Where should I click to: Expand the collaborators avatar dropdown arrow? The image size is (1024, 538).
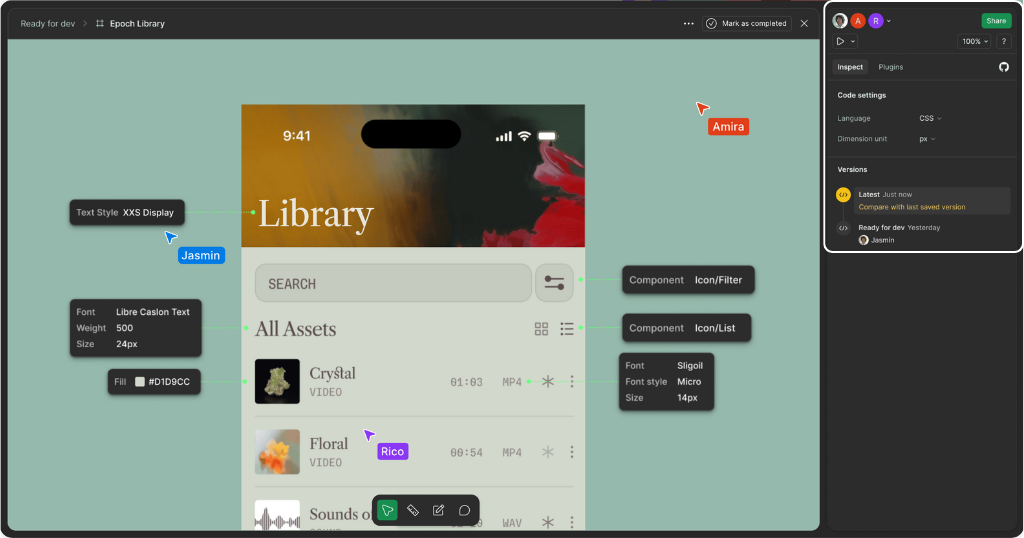(x=889, y=22)
